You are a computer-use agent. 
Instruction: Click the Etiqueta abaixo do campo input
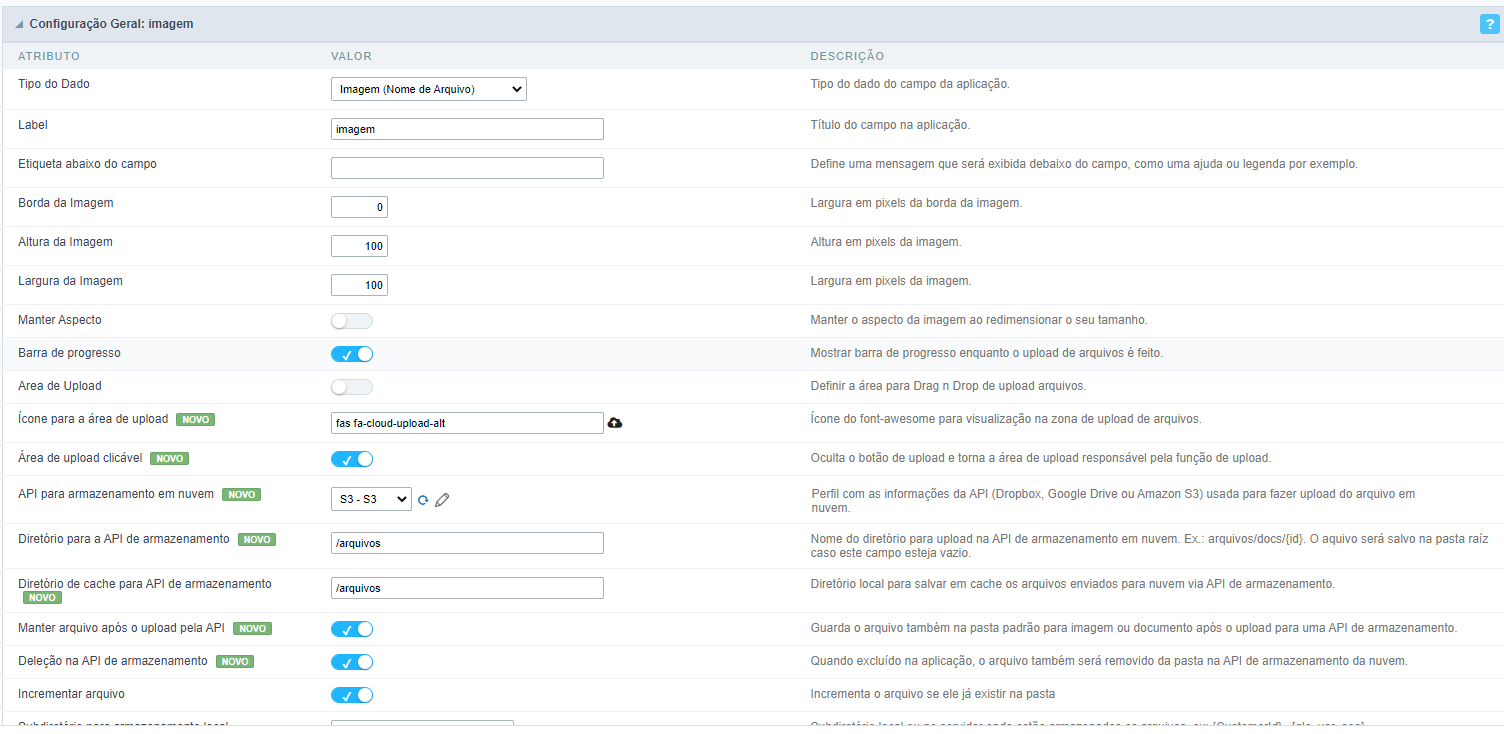coord(467,168)
